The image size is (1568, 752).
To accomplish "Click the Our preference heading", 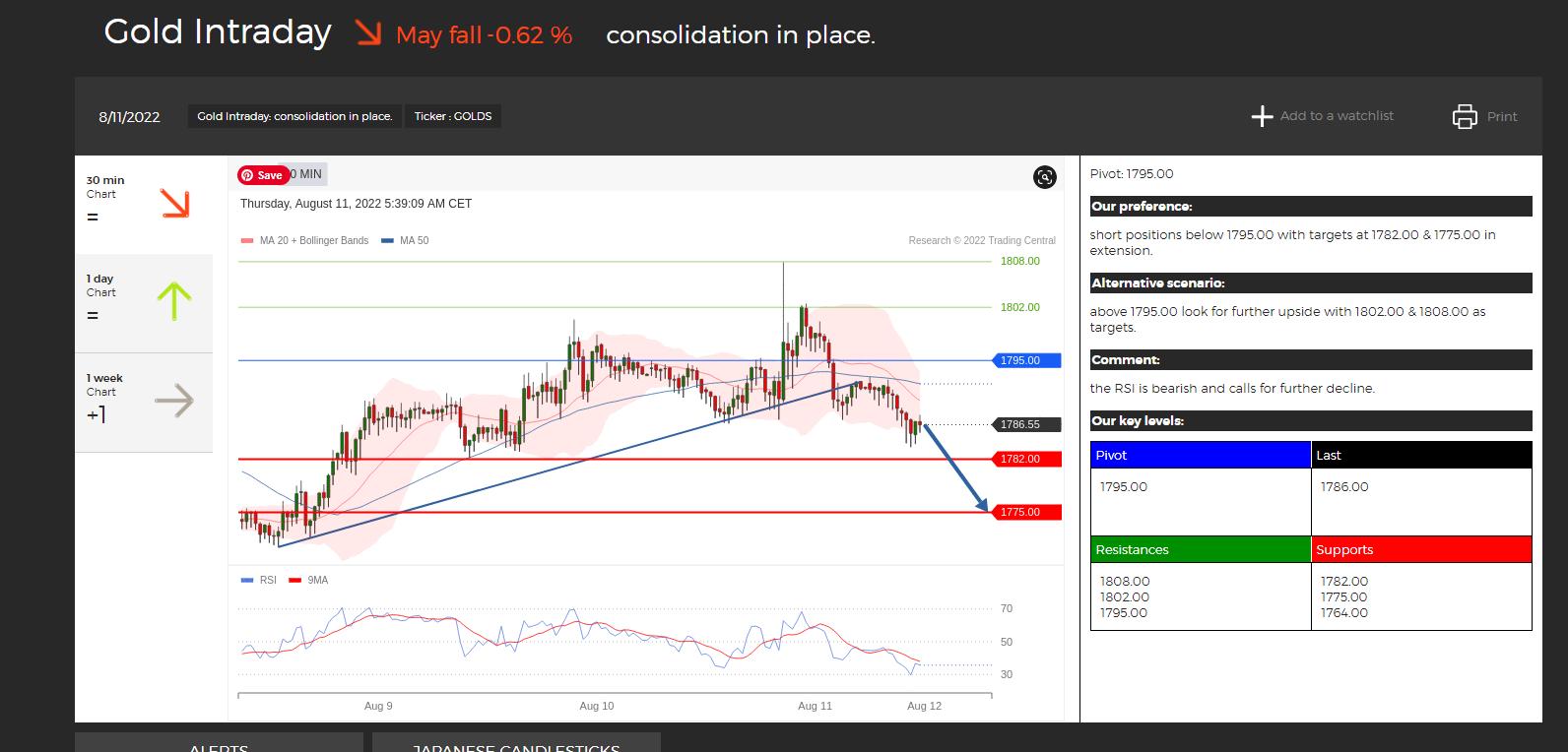I will click(x=1311, y=206).
